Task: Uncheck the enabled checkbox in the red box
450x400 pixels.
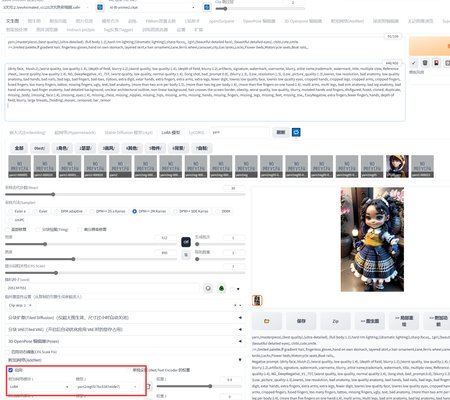Action: pos(11,370)
